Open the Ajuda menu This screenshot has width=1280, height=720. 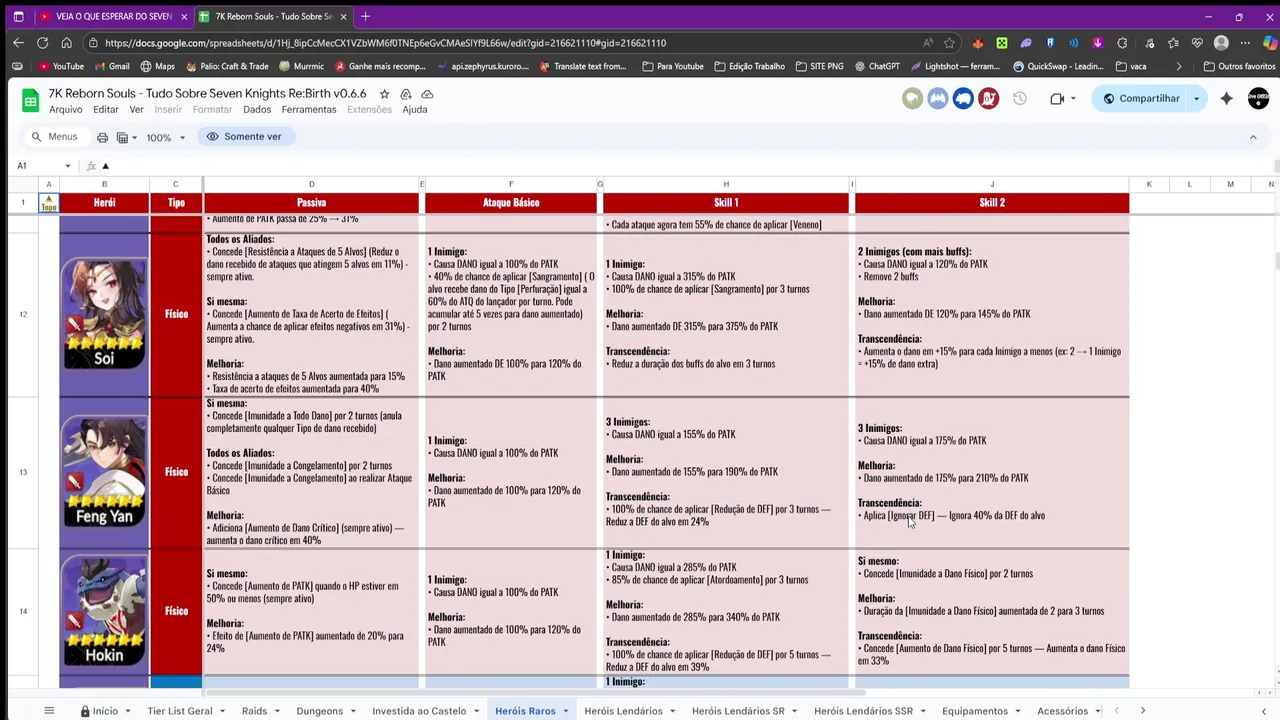click(415, 110)
